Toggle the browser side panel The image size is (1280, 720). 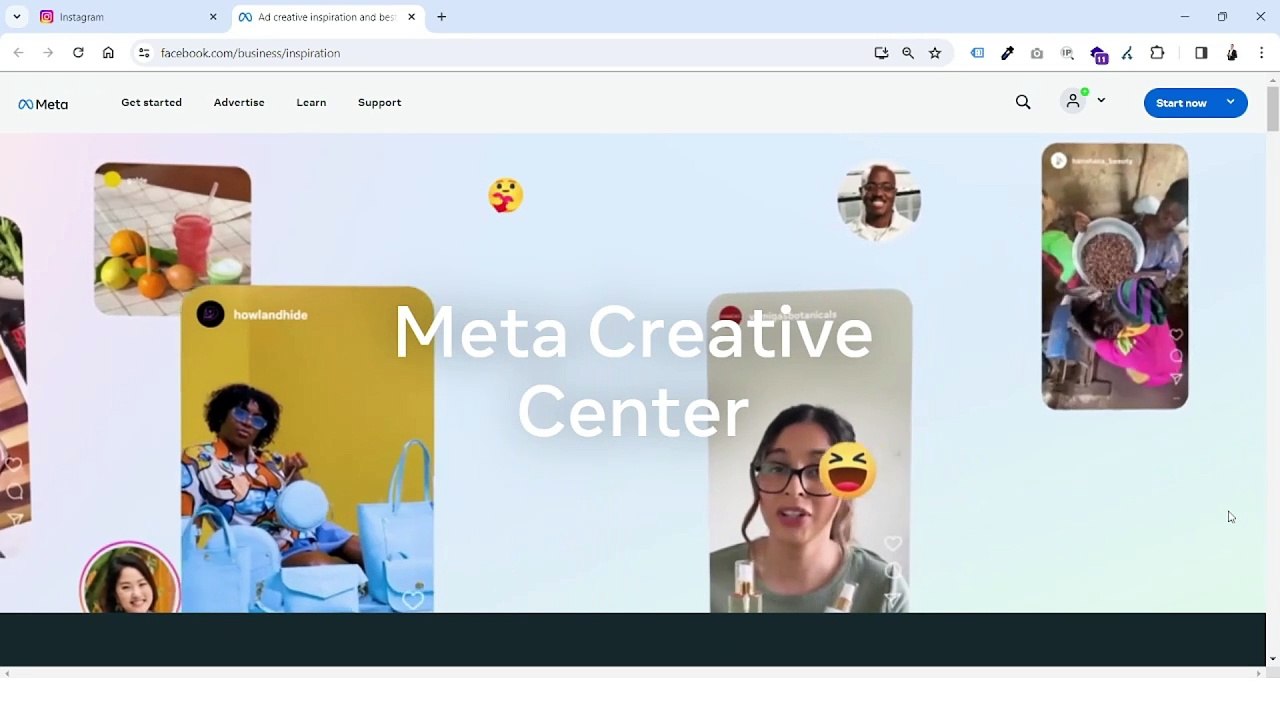tap(1201, 53)
